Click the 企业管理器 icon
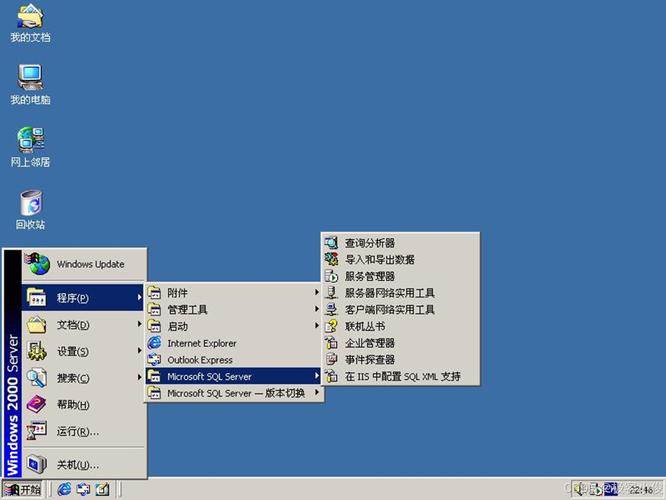Image resolution: width=666 pixels, height=500 pixels. point(331,343)
